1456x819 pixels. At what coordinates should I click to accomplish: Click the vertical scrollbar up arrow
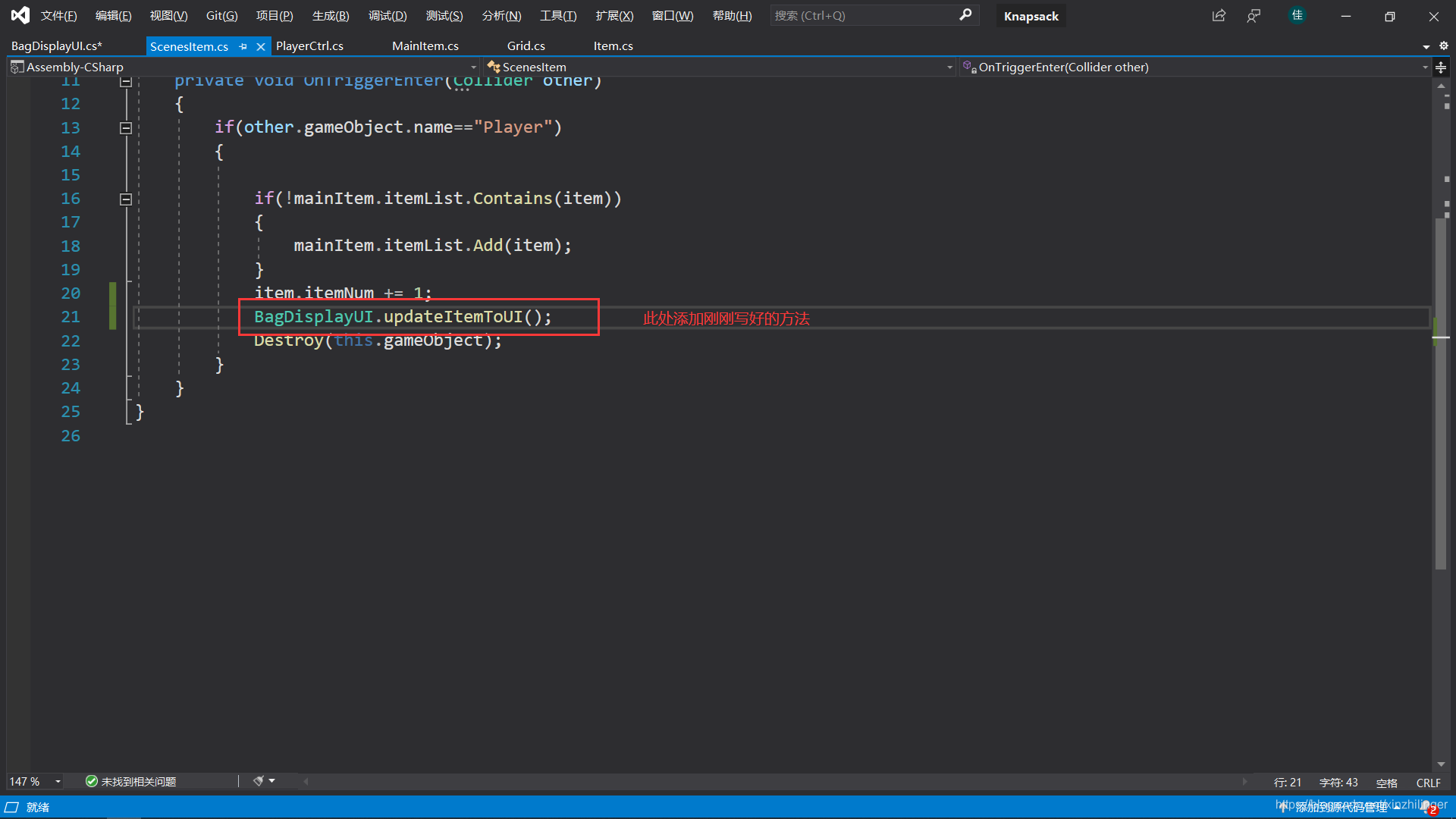pyautogui.click(x=1440, y=86)
